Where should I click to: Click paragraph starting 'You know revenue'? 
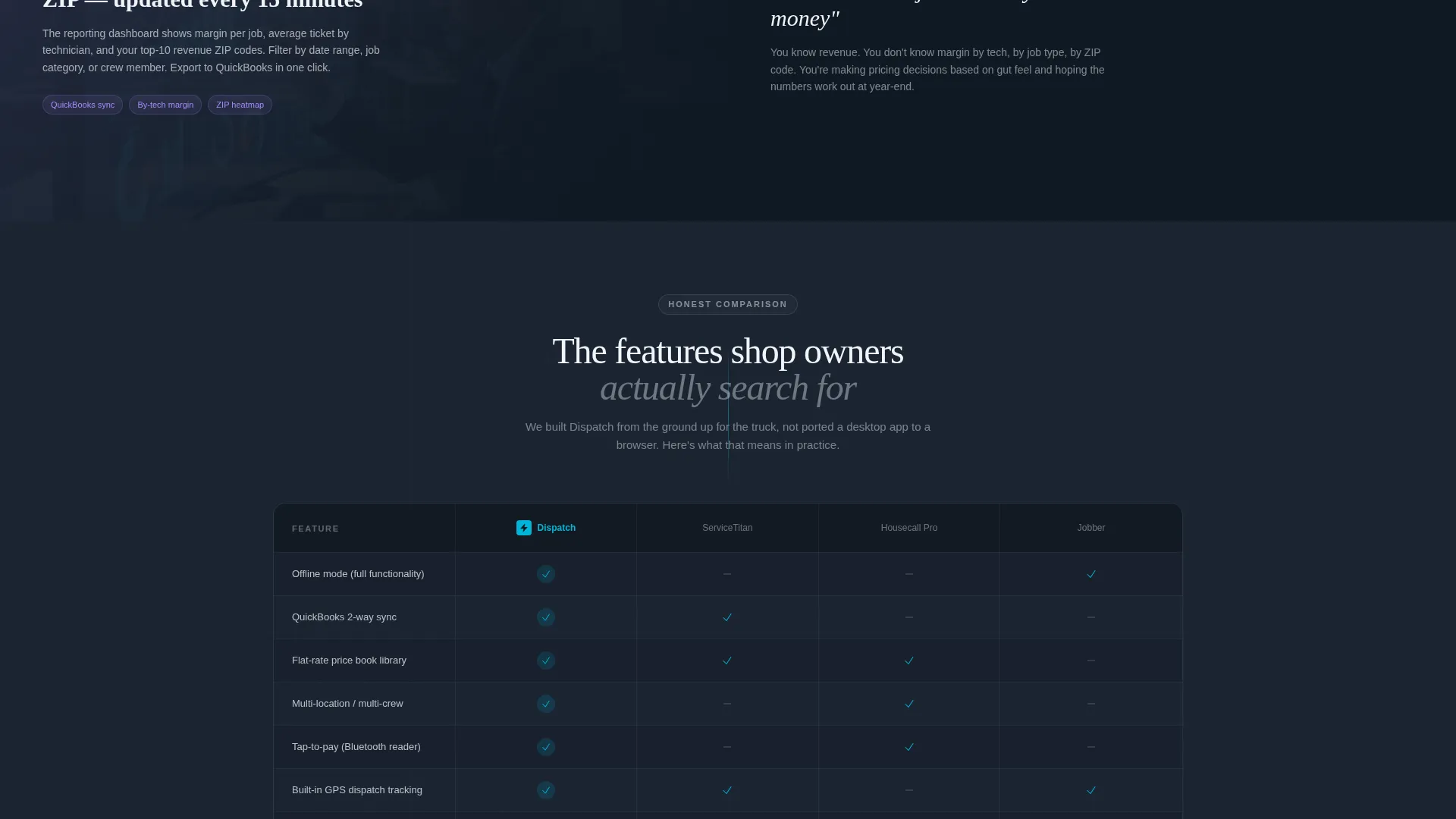[937, 70]
